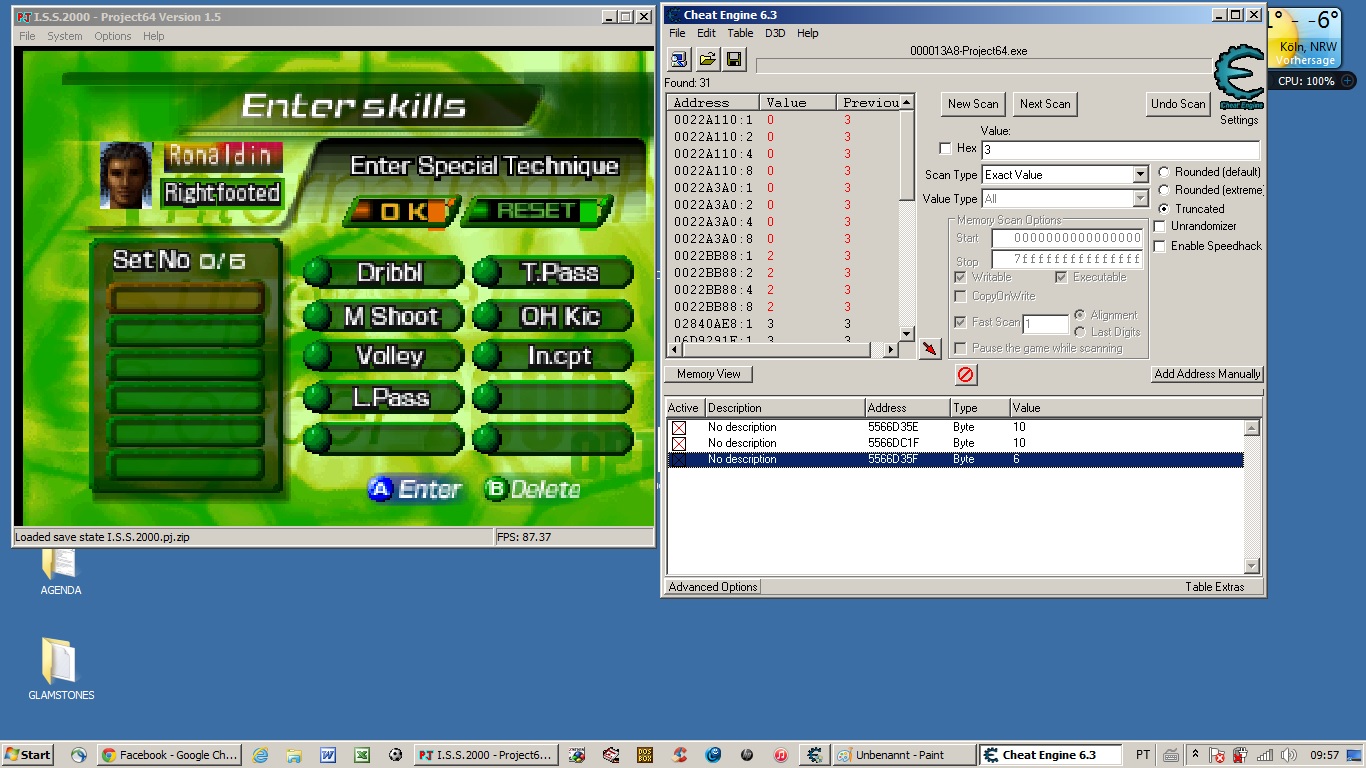The width and height of the screenshot is (1366, 768).
Task: Select the Truncated radio button
Action: (x=1164, y=208)
